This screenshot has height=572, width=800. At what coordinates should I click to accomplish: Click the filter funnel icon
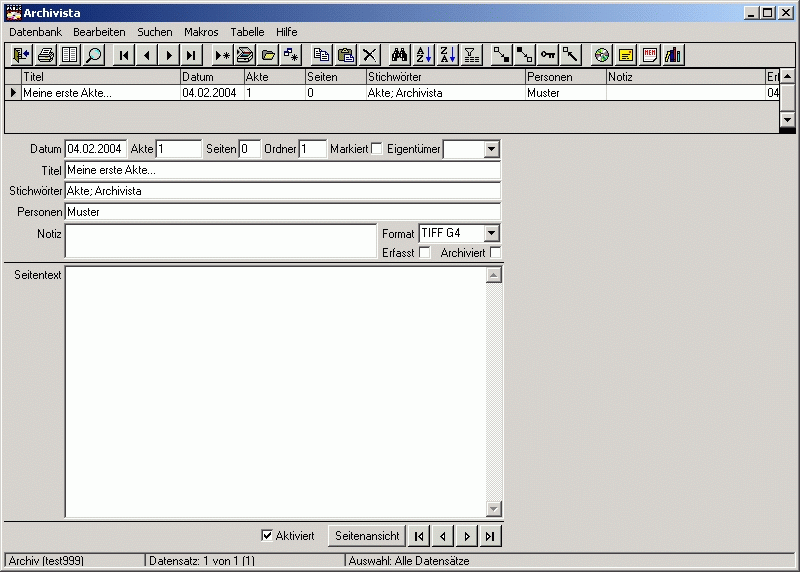click(471, 55)
